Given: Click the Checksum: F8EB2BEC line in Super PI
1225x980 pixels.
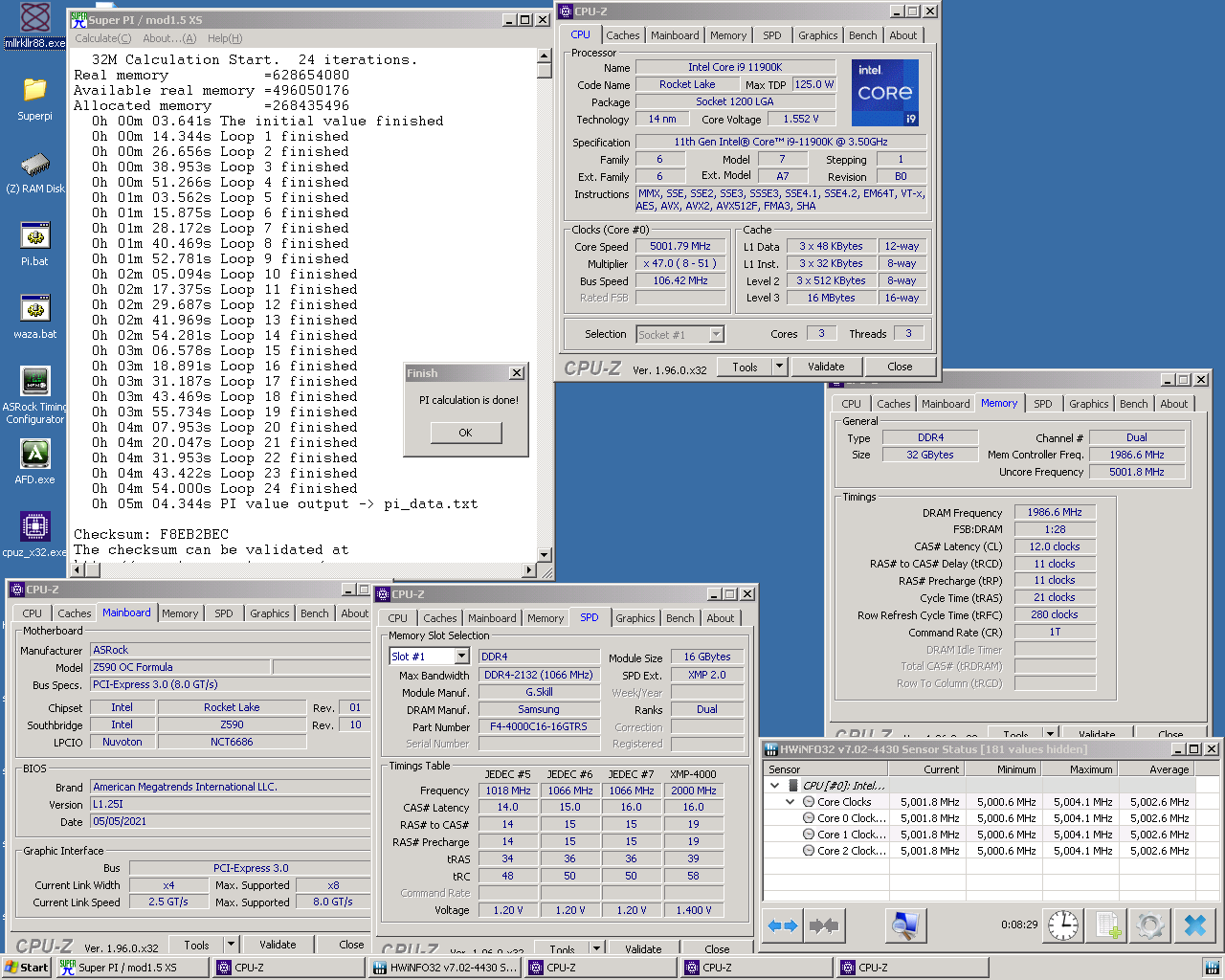Looking at the screenshot, I should point(151,534).
